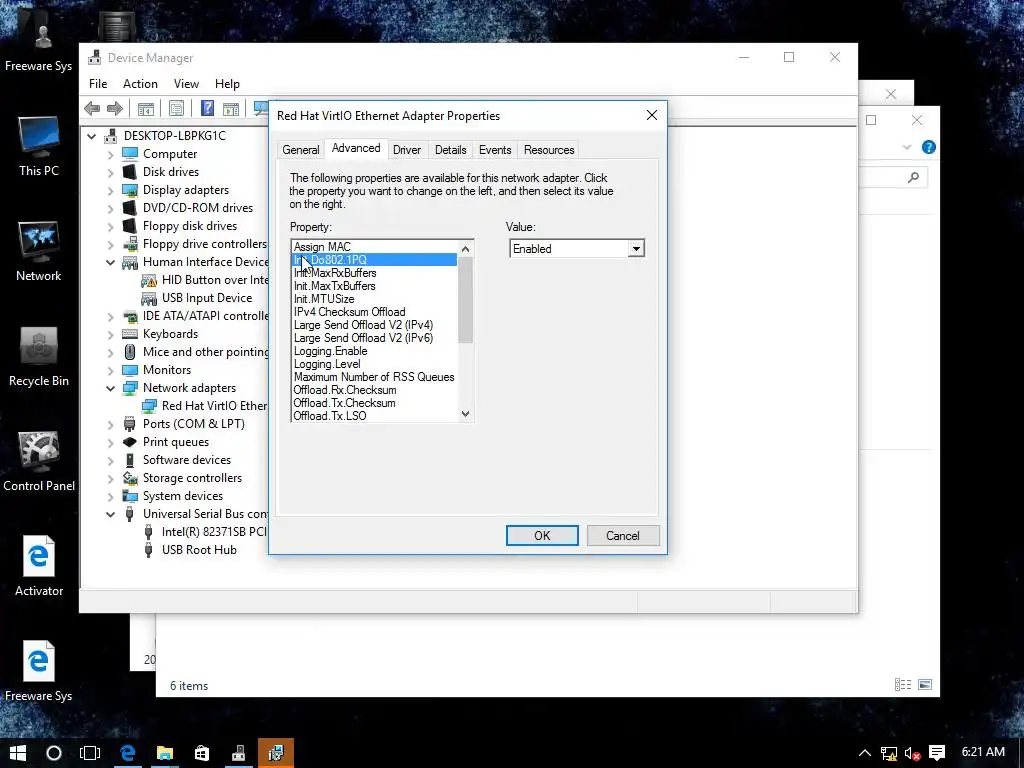Open Task View from the taskbar
The width and height of the screenshot is (1024, 768).
(90, 753)
